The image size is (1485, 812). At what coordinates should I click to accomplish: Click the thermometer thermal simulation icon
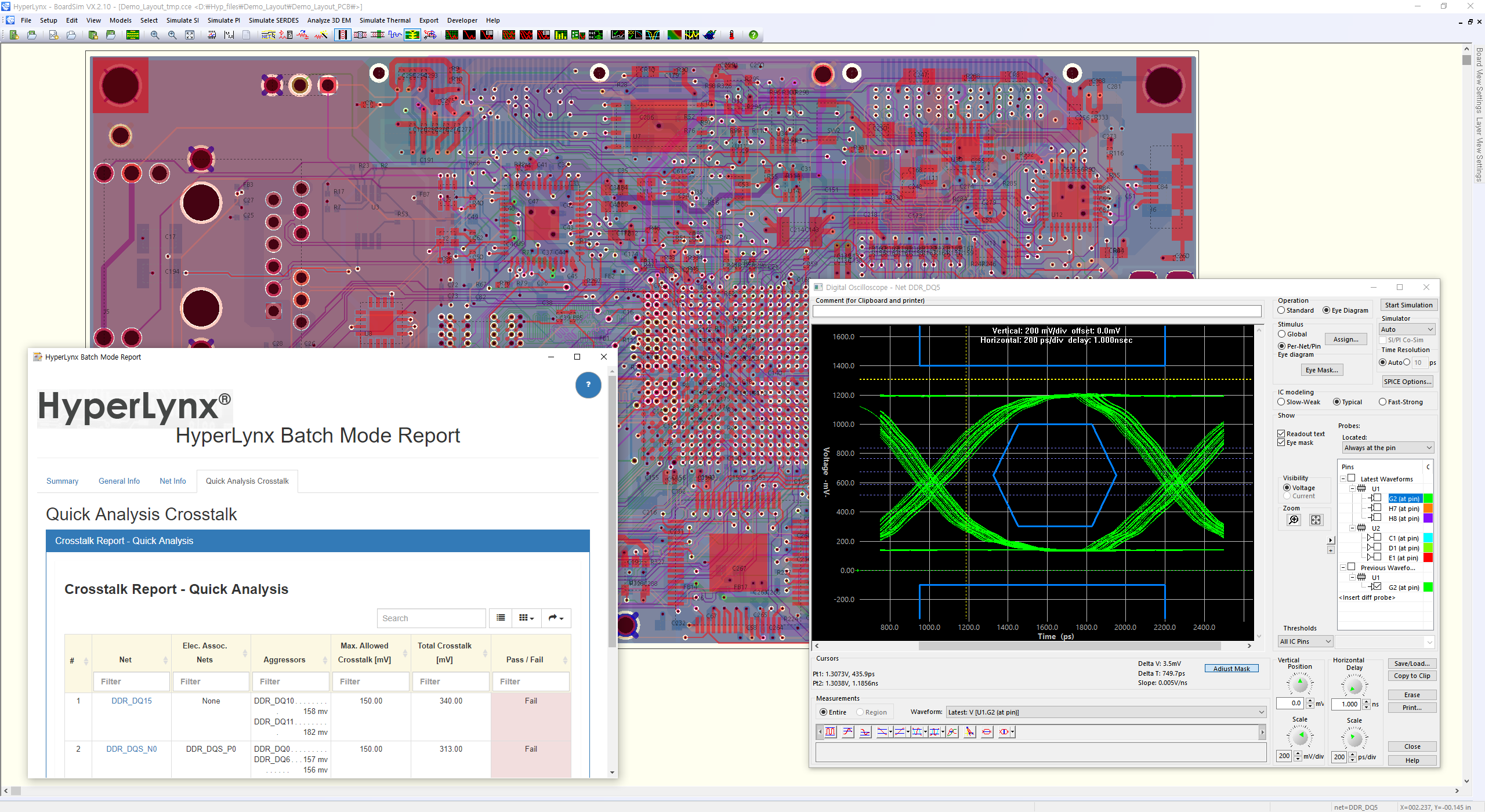pyautogui.click(x=731, y=35)
